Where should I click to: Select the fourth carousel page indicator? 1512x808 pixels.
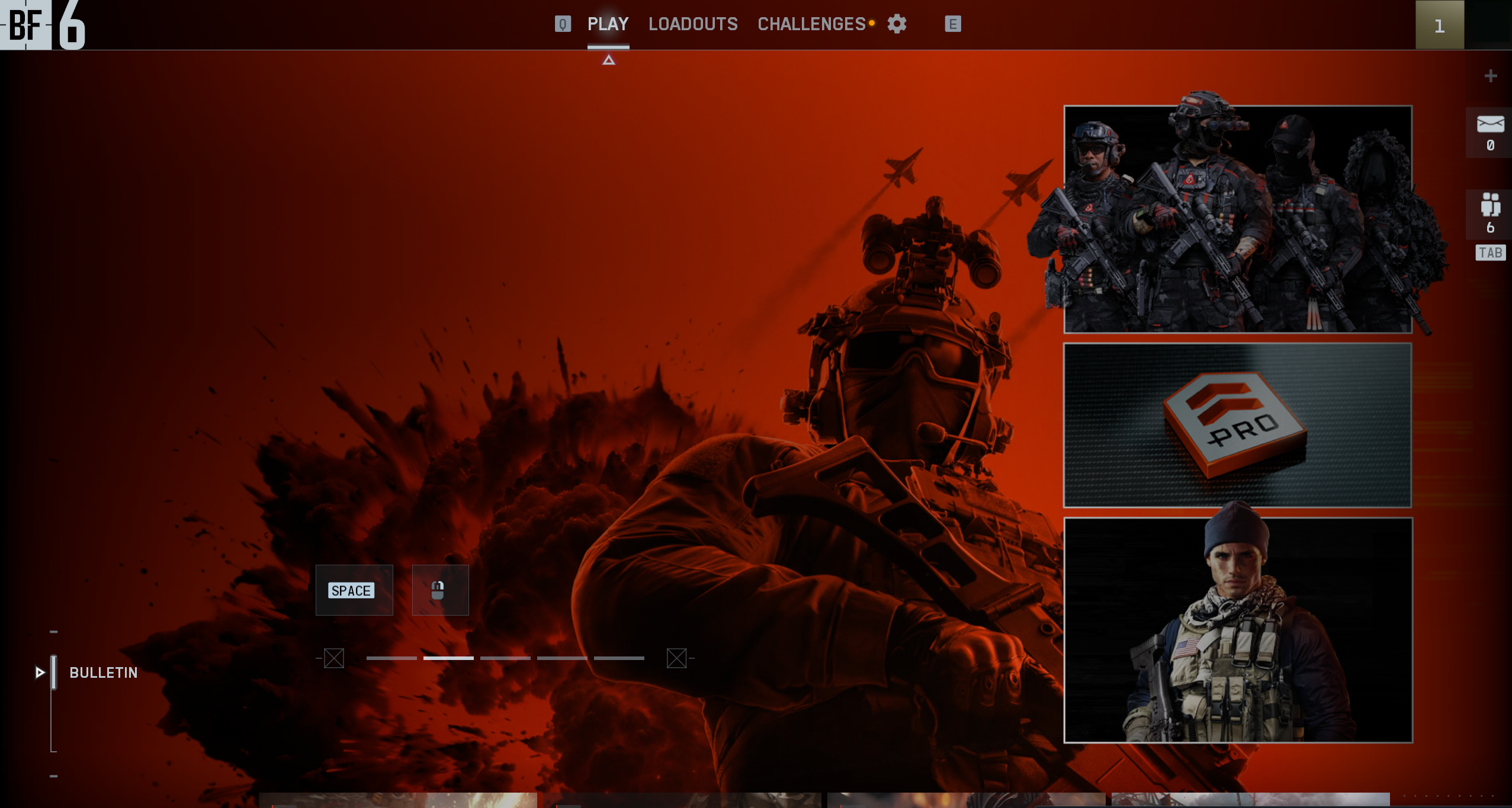point(562,658)
